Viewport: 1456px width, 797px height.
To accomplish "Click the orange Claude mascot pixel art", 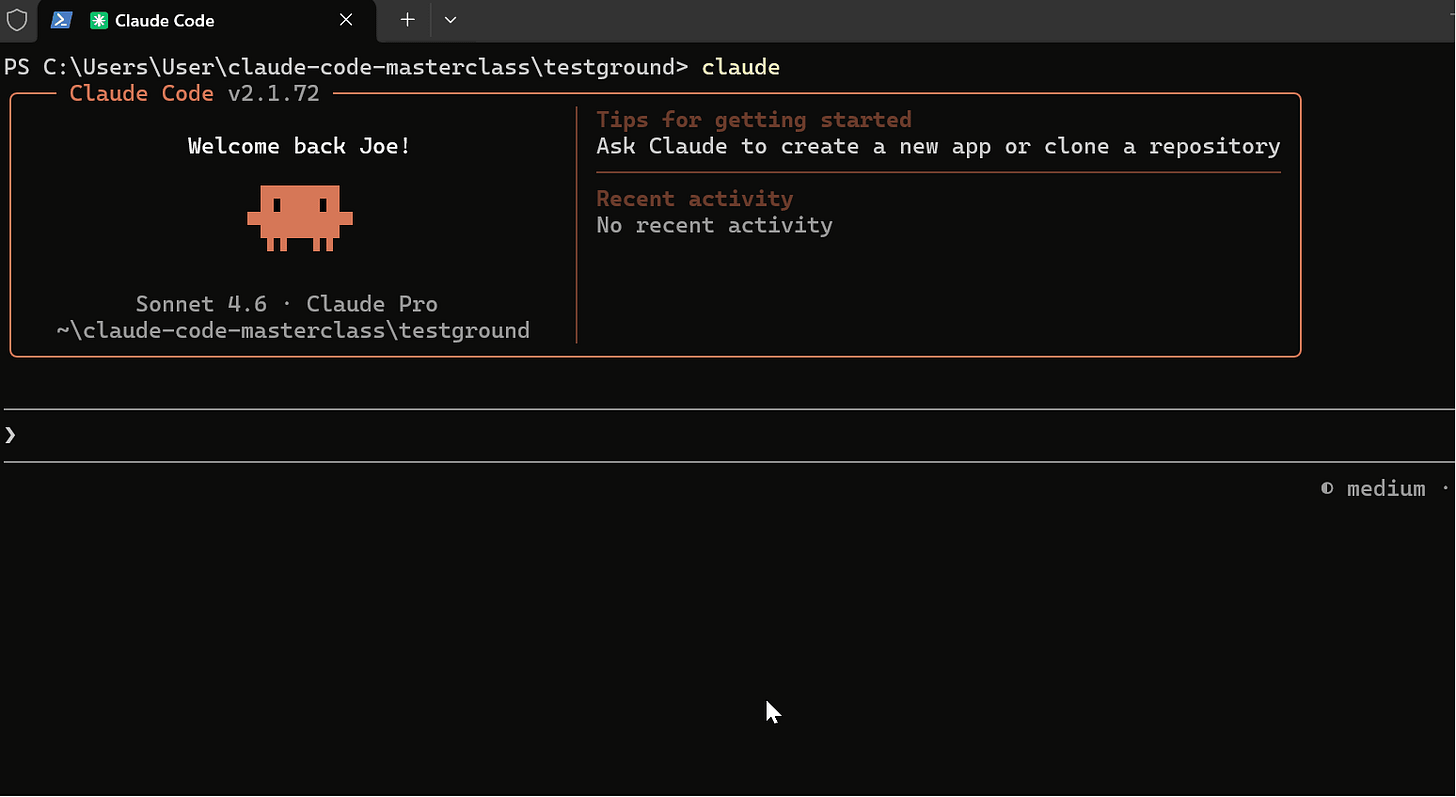I will click(x=300, y=217).
